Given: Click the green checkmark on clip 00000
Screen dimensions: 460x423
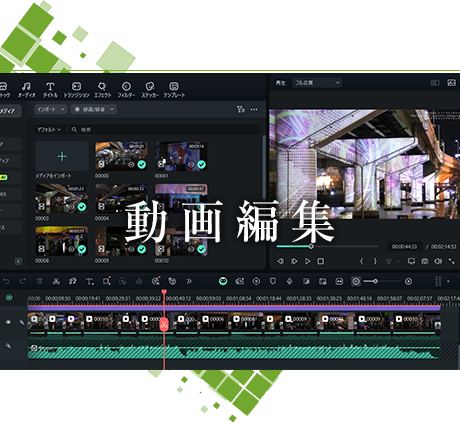Looking at the screenshot, I should tap(142, 164).
